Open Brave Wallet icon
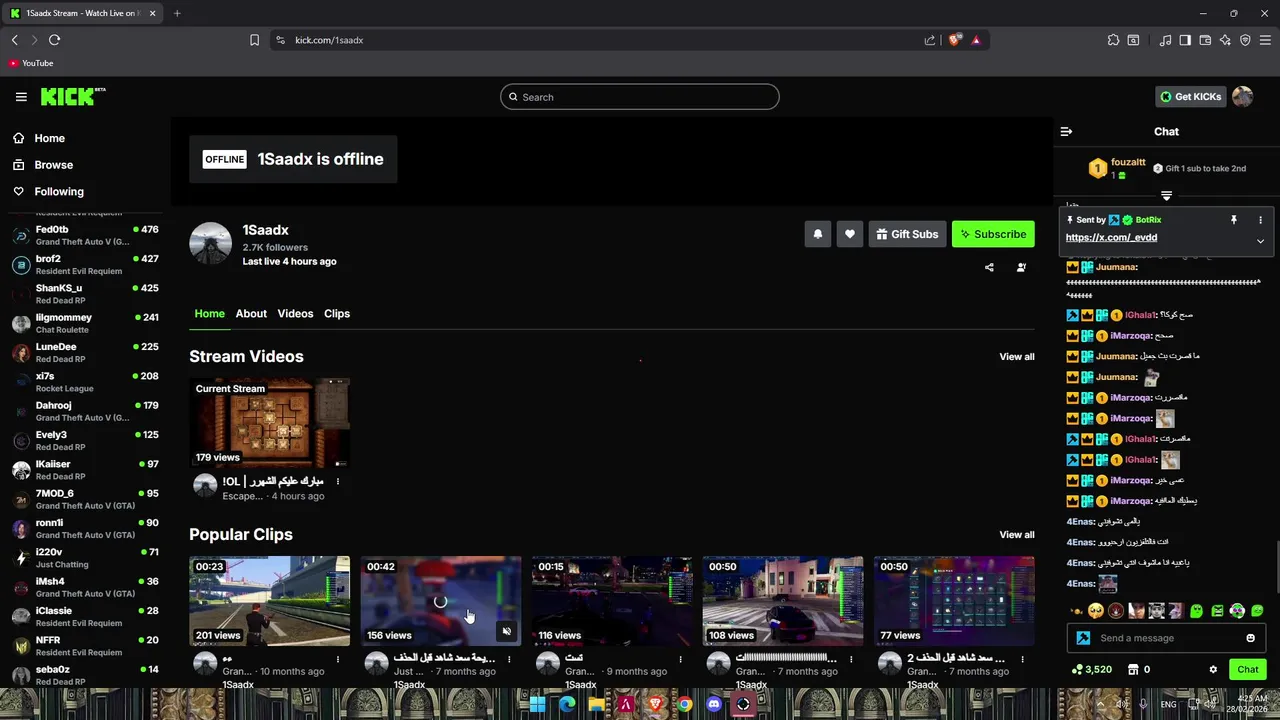The width and height of the screenshot is (1280, 720). (1205, 40)
